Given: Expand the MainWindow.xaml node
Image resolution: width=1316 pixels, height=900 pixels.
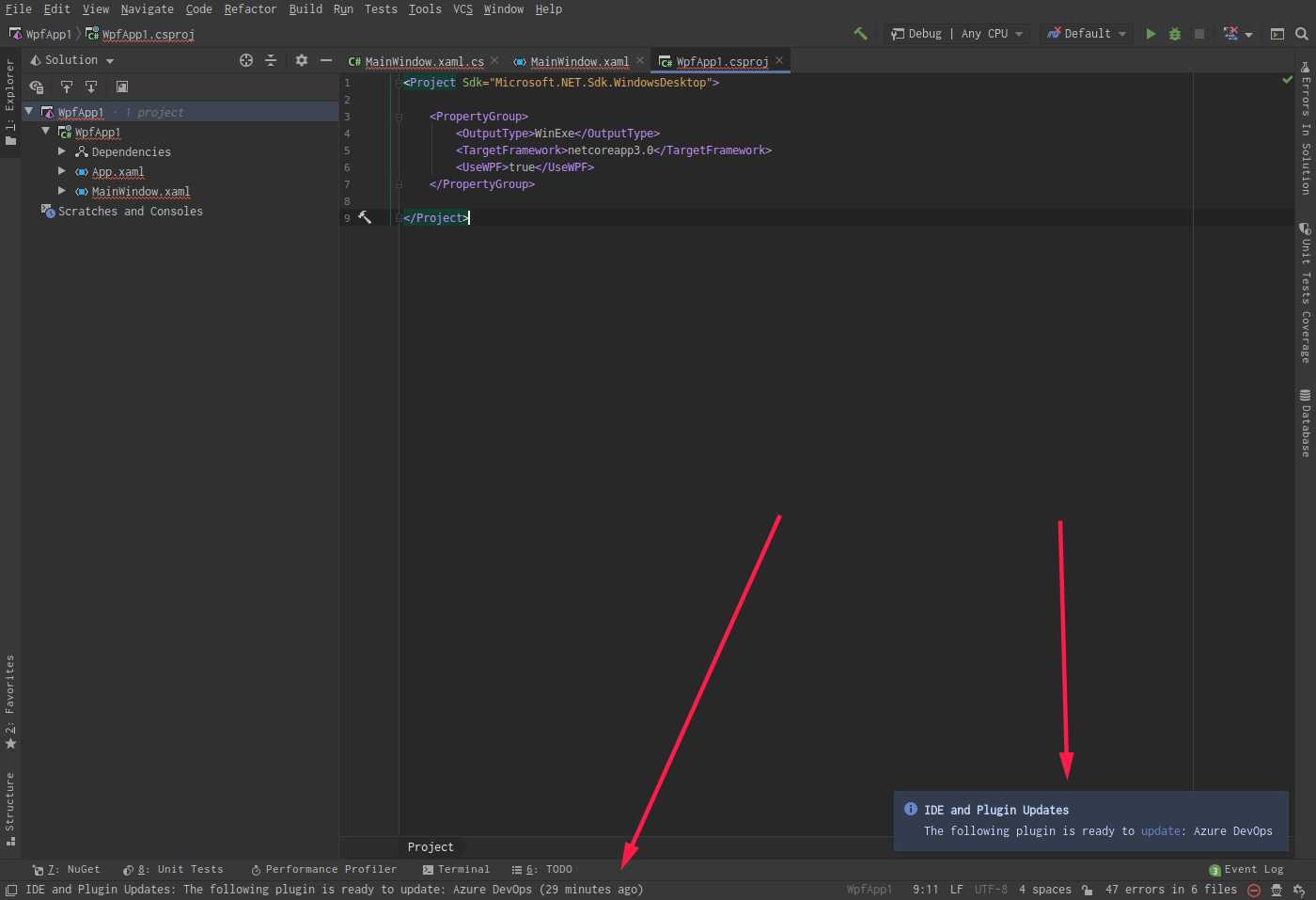Looking at the screenshot, I should point(62,191).
